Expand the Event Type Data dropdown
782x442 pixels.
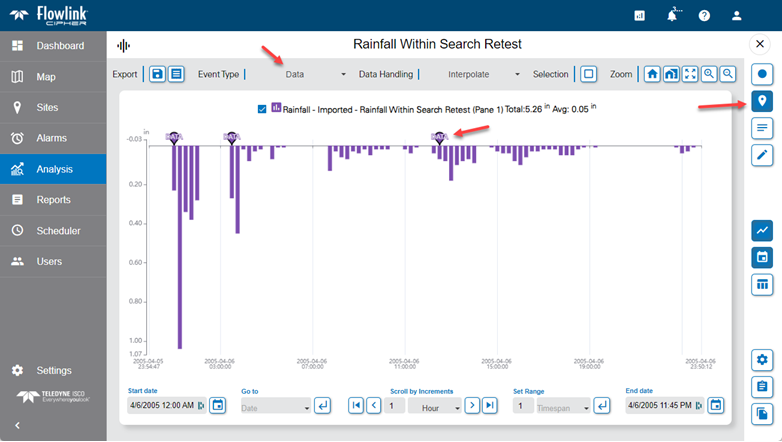tap(343, 74)
